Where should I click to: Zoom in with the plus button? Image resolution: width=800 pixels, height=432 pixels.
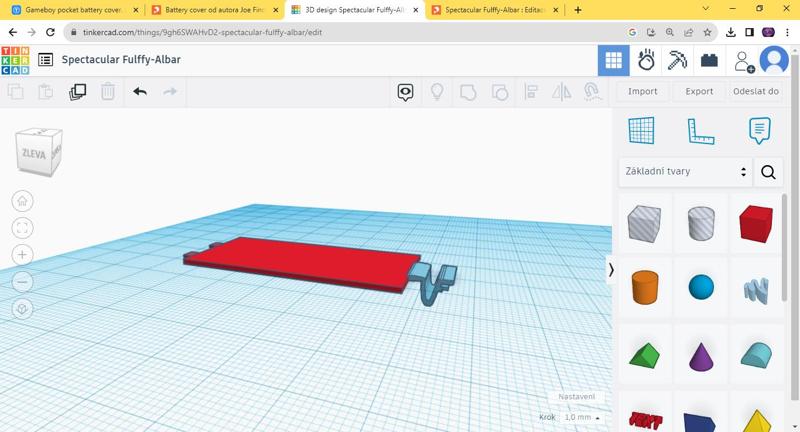[x=22, y=255]
